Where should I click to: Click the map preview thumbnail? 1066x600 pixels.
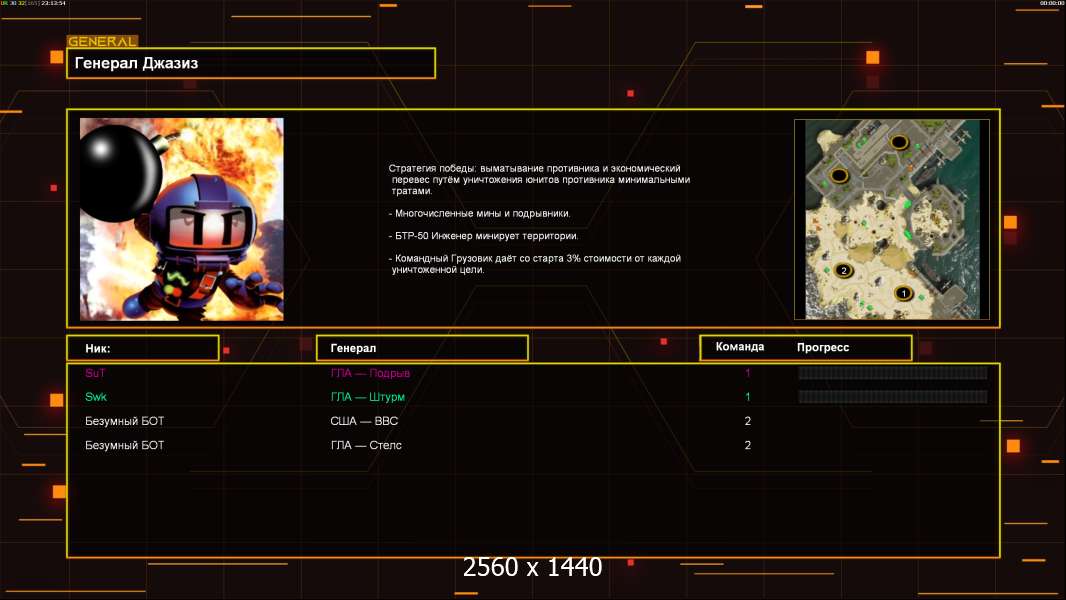coord(892,219)
